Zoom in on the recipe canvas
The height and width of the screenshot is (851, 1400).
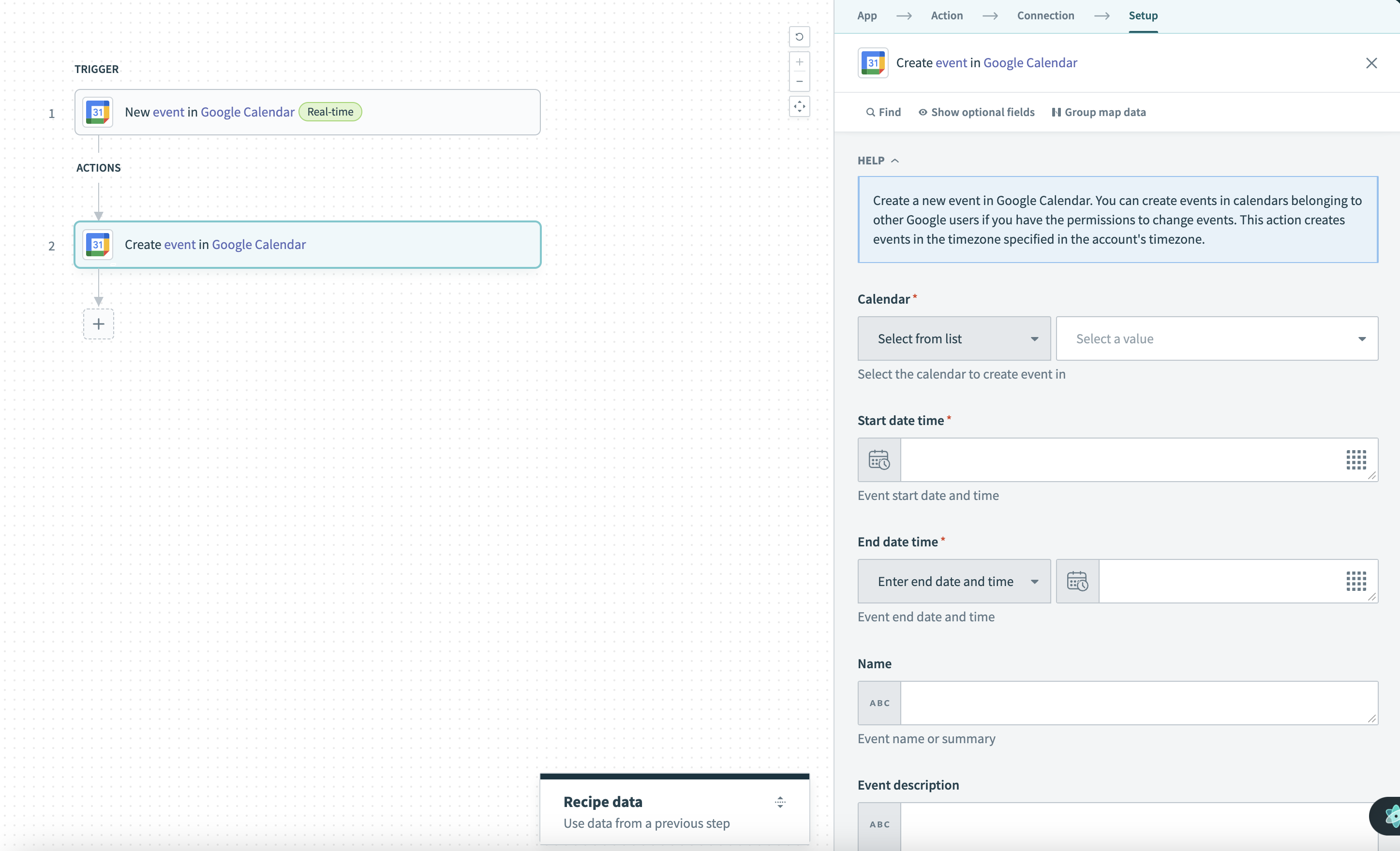click(x=799, y=62)
